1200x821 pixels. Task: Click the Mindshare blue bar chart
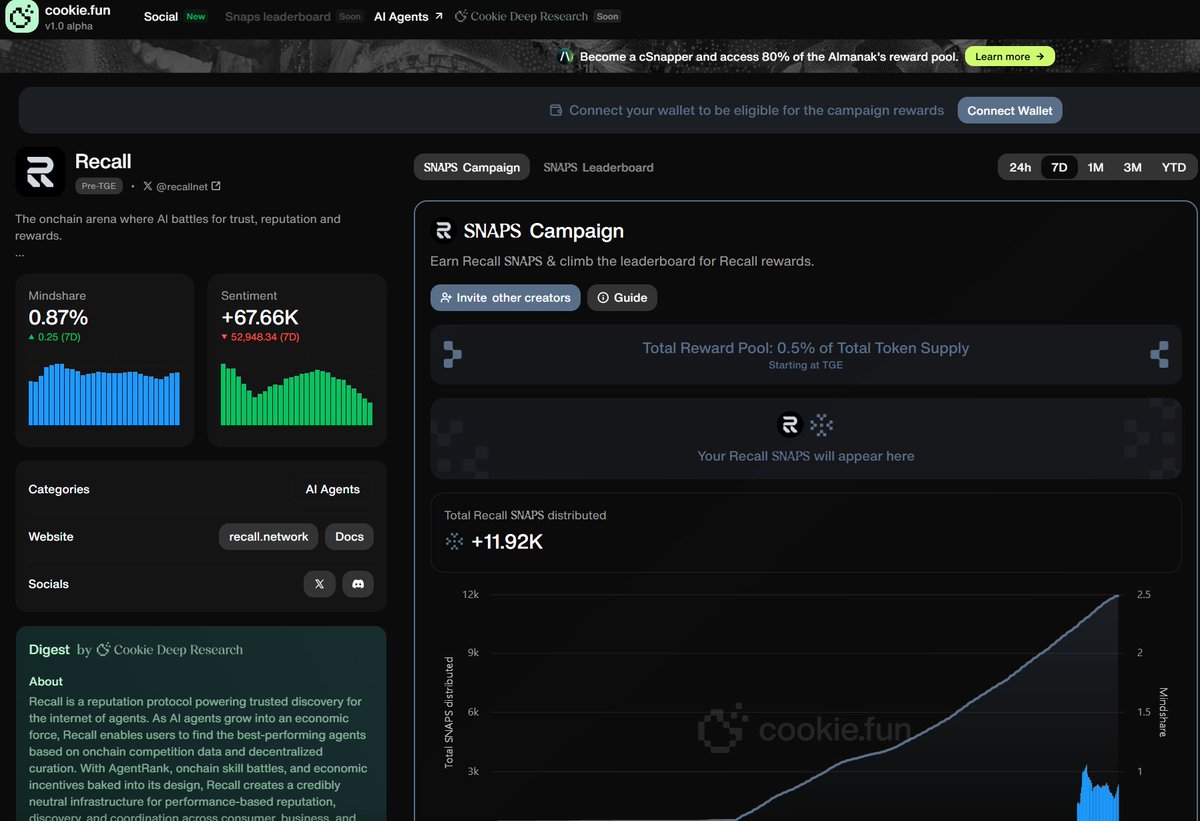point(104,395)
